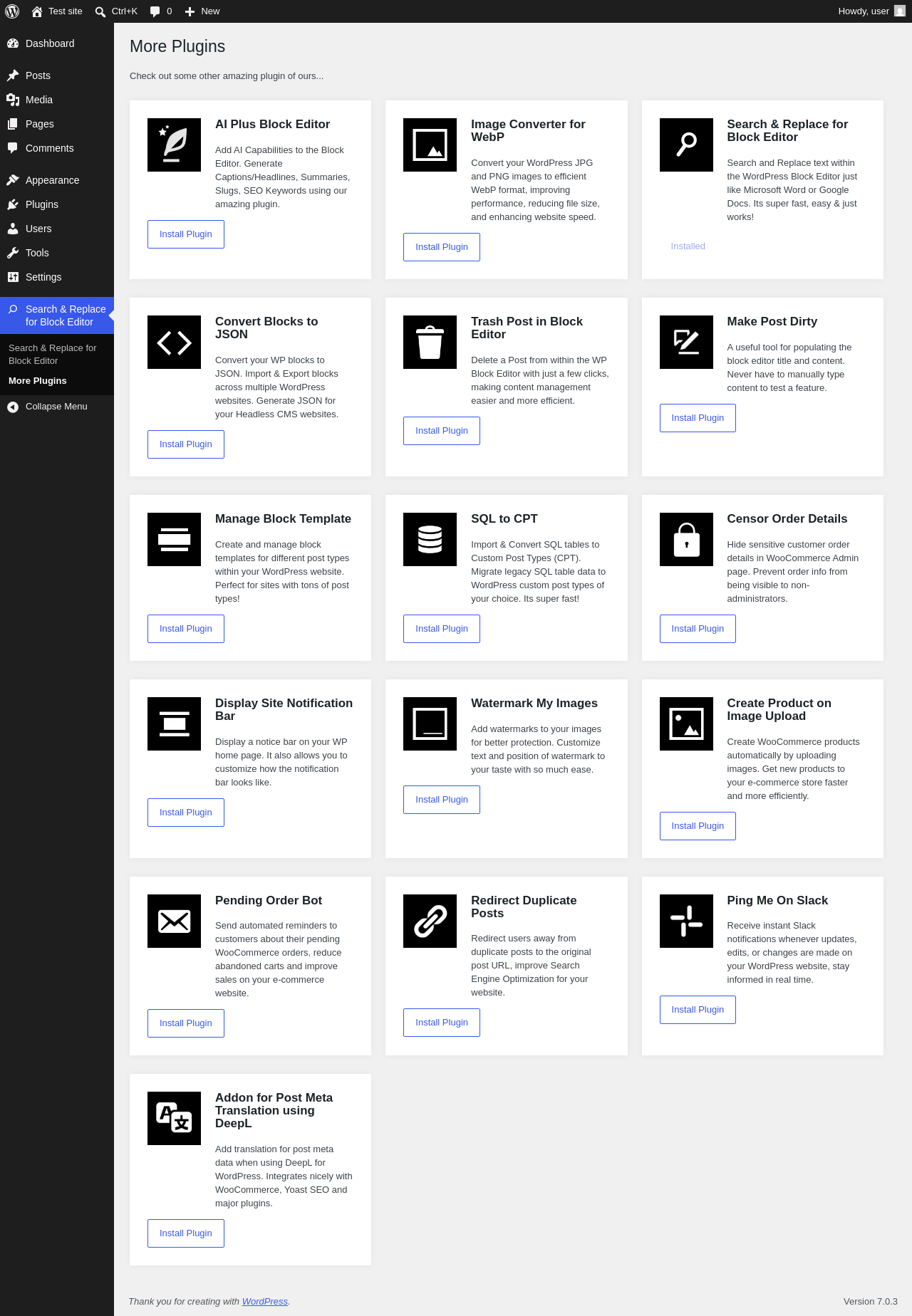This screenshot has width=912, height=1316.
Task: Install the Censor Order Details plugin
Action: (x=698, y=629)
